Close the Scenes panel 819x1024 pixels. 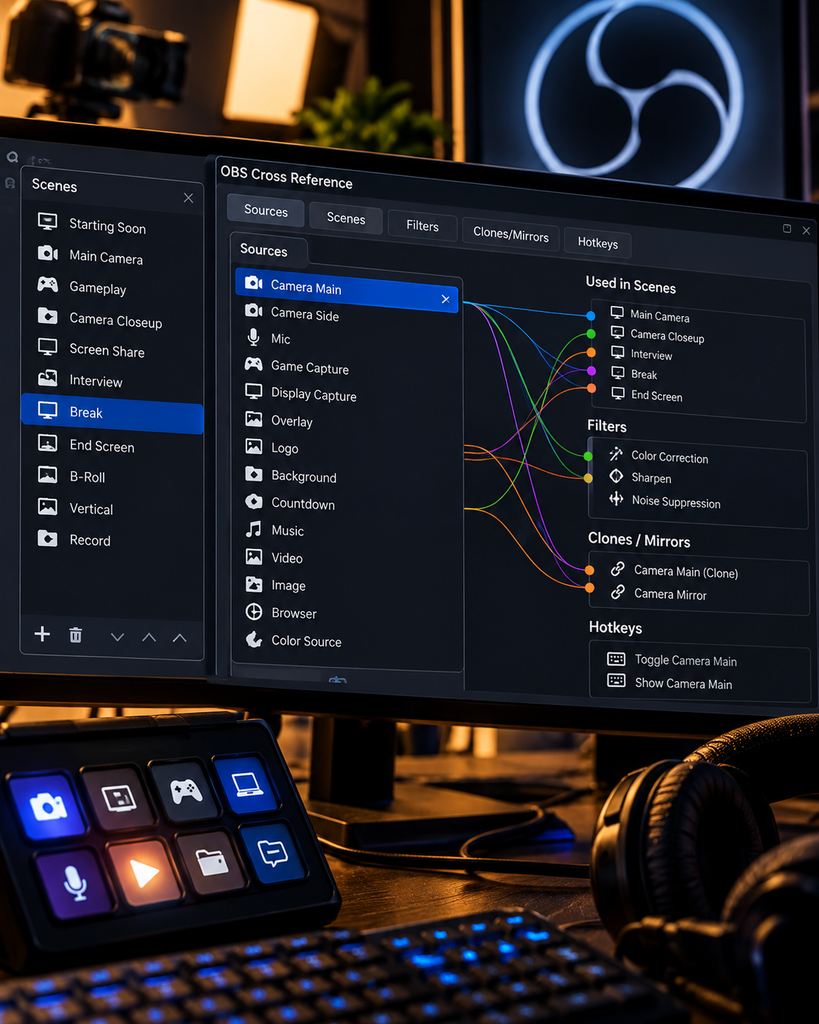(x=188, y=198)
